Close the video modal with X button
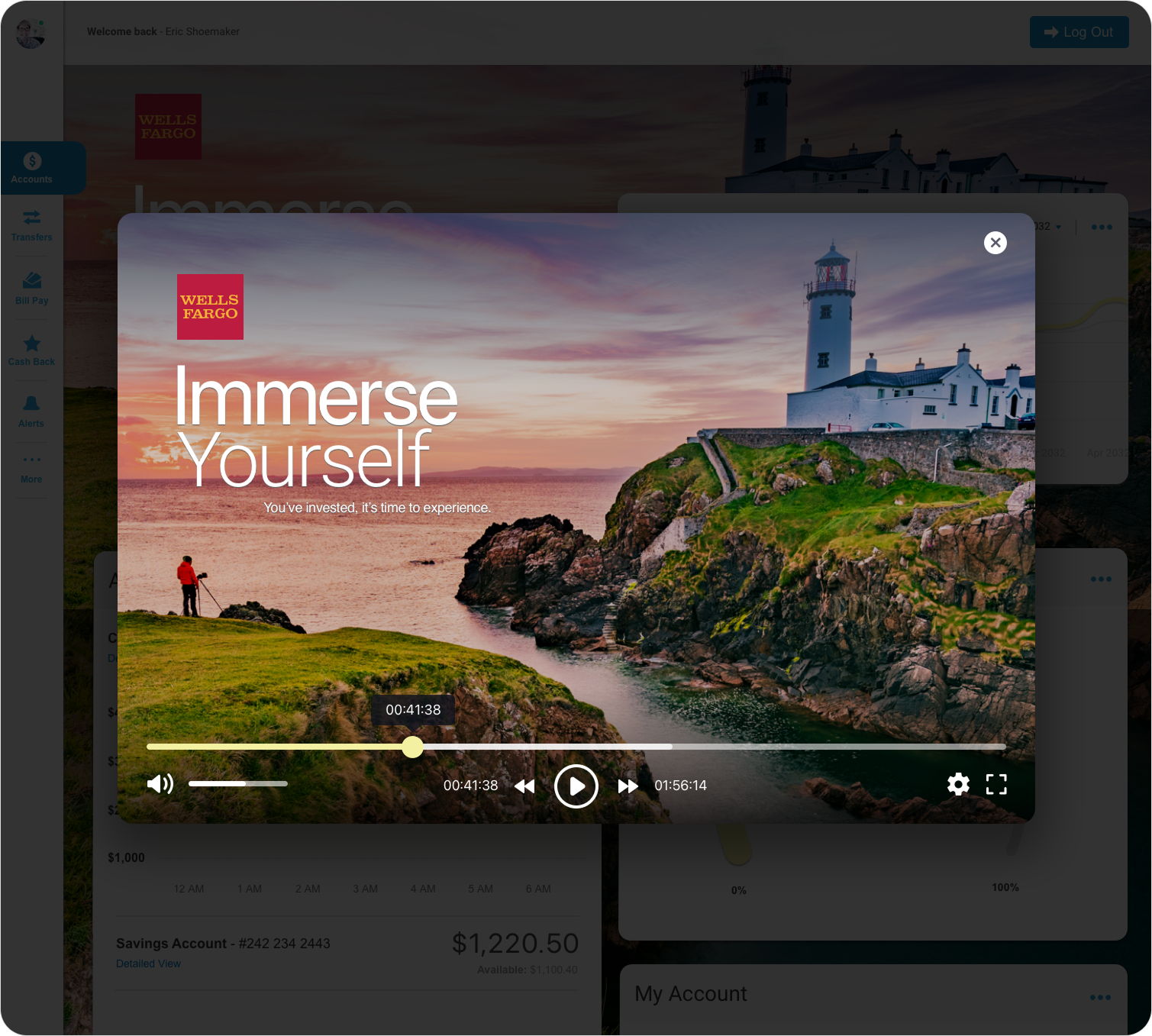Screen dimensions: 1152x1036 (995, 243)
